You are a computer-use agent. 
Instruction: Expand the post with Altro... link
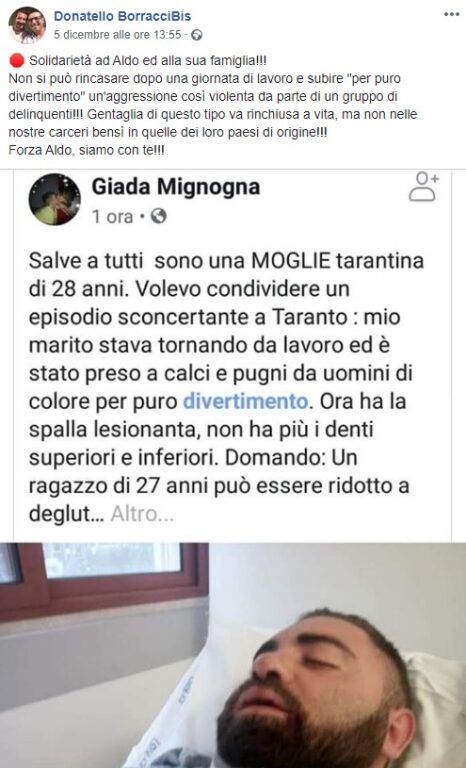[x=142, y=514]
